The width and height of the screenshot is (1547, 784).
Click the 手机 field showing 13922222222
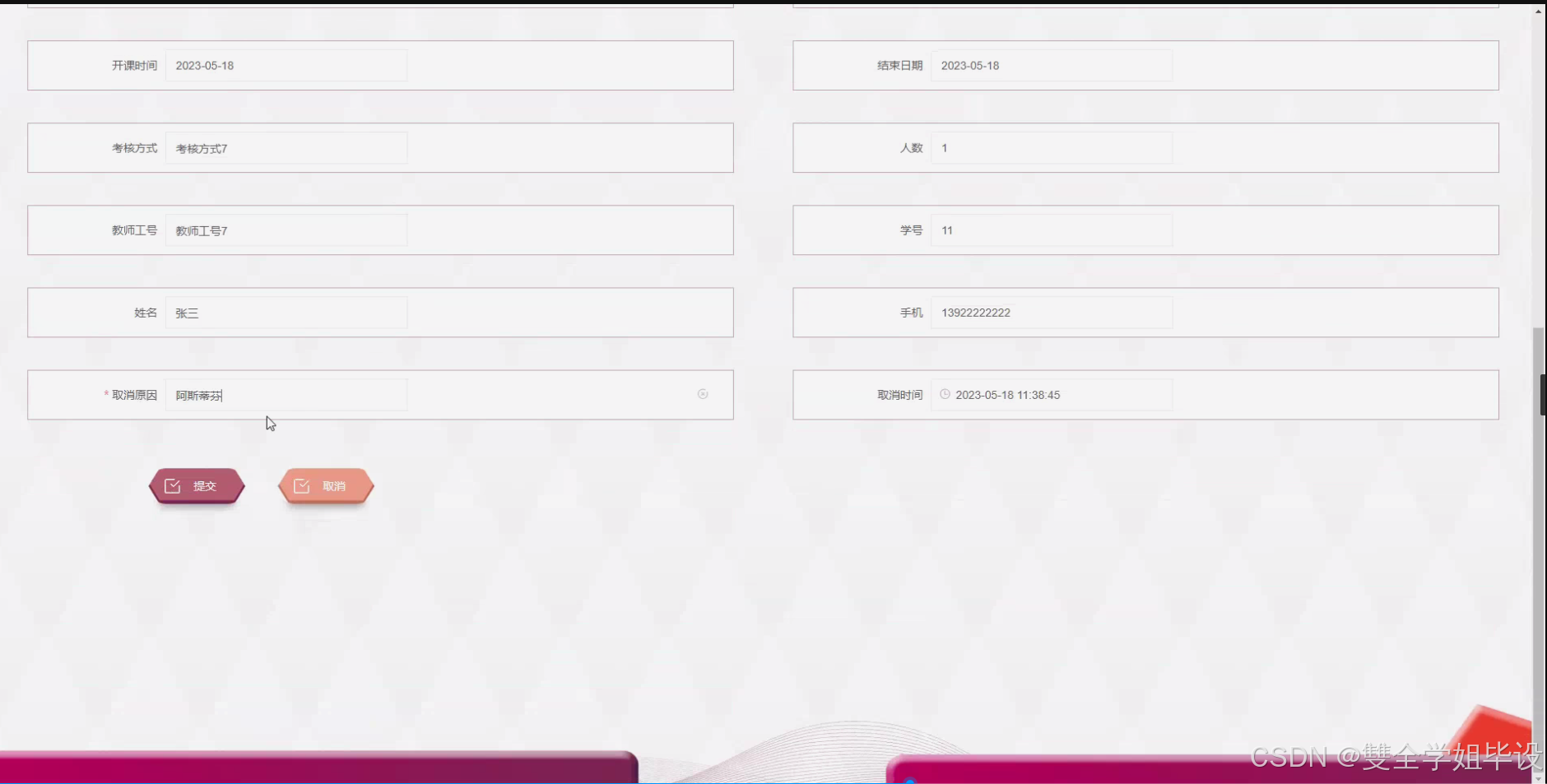pyautogui.click(x=1052, y=312)
